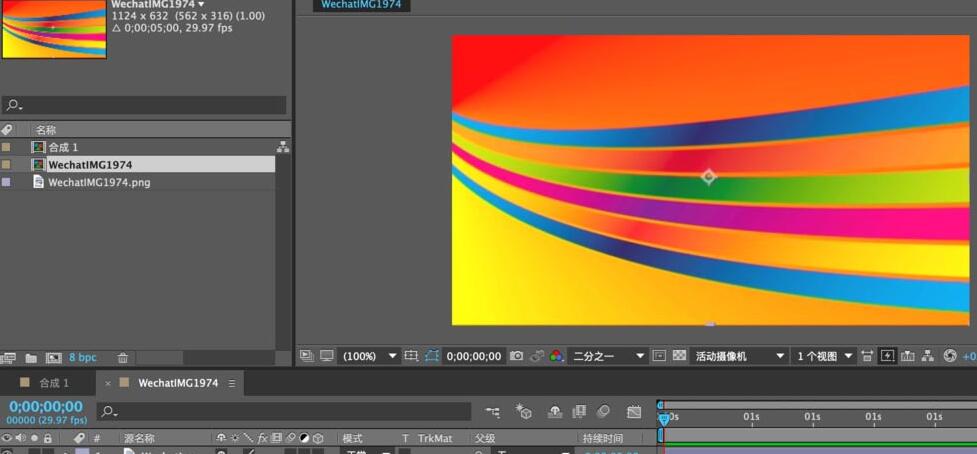Open the 100% magnification dropdown

tap(370, 356)
